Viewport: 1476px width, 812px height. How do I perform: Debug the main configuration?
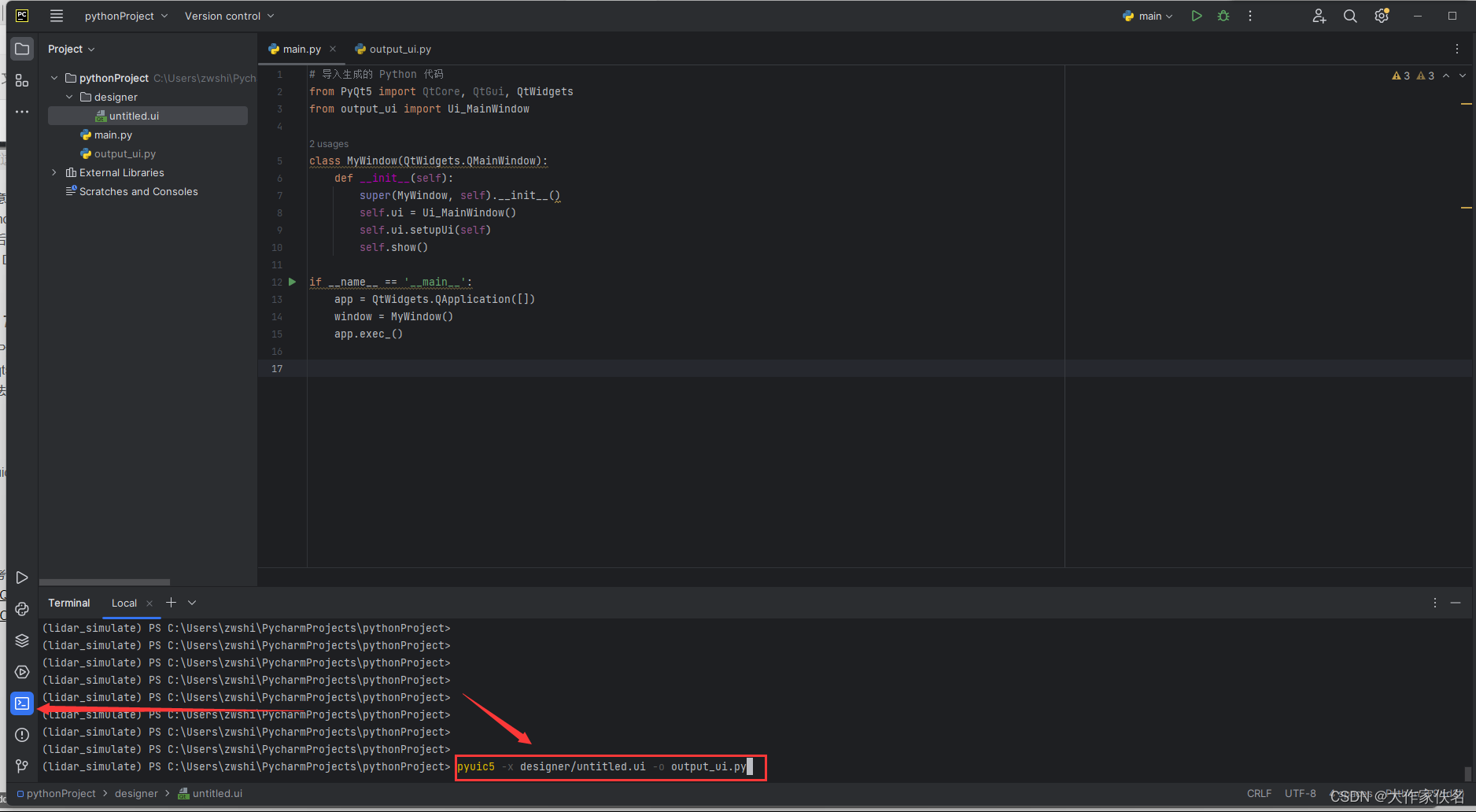point(1223,16)
